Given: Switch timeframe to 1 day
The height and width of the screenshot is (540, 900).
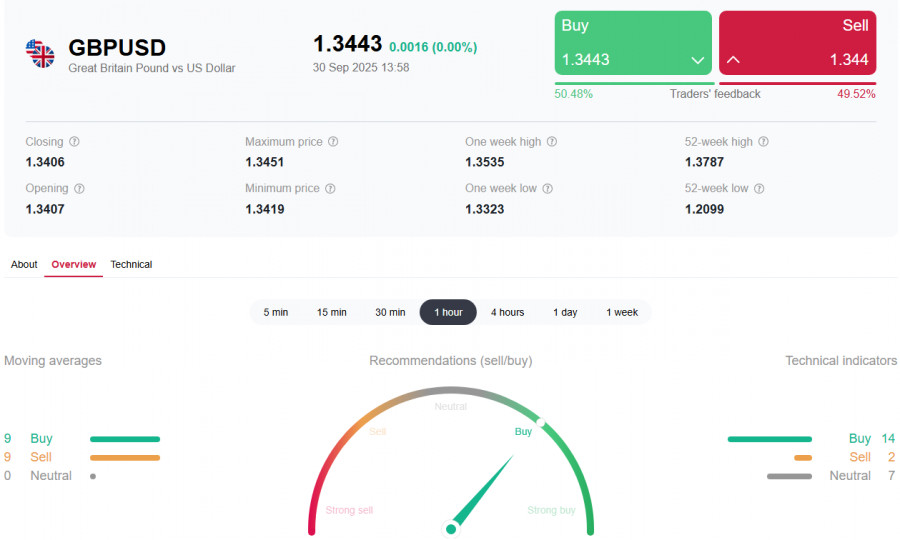Looking at the screenshot, I should [565, 312].
